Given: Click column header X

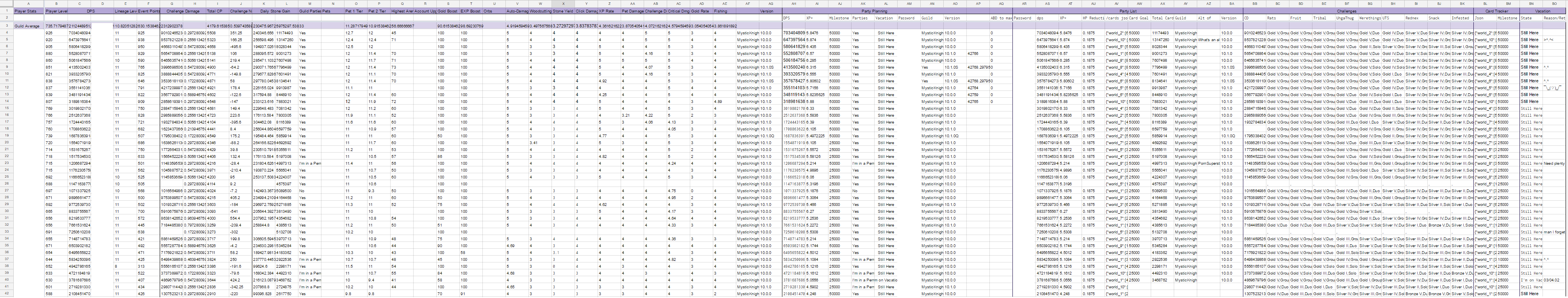Looking at the screenshot, I should [563, 4].
